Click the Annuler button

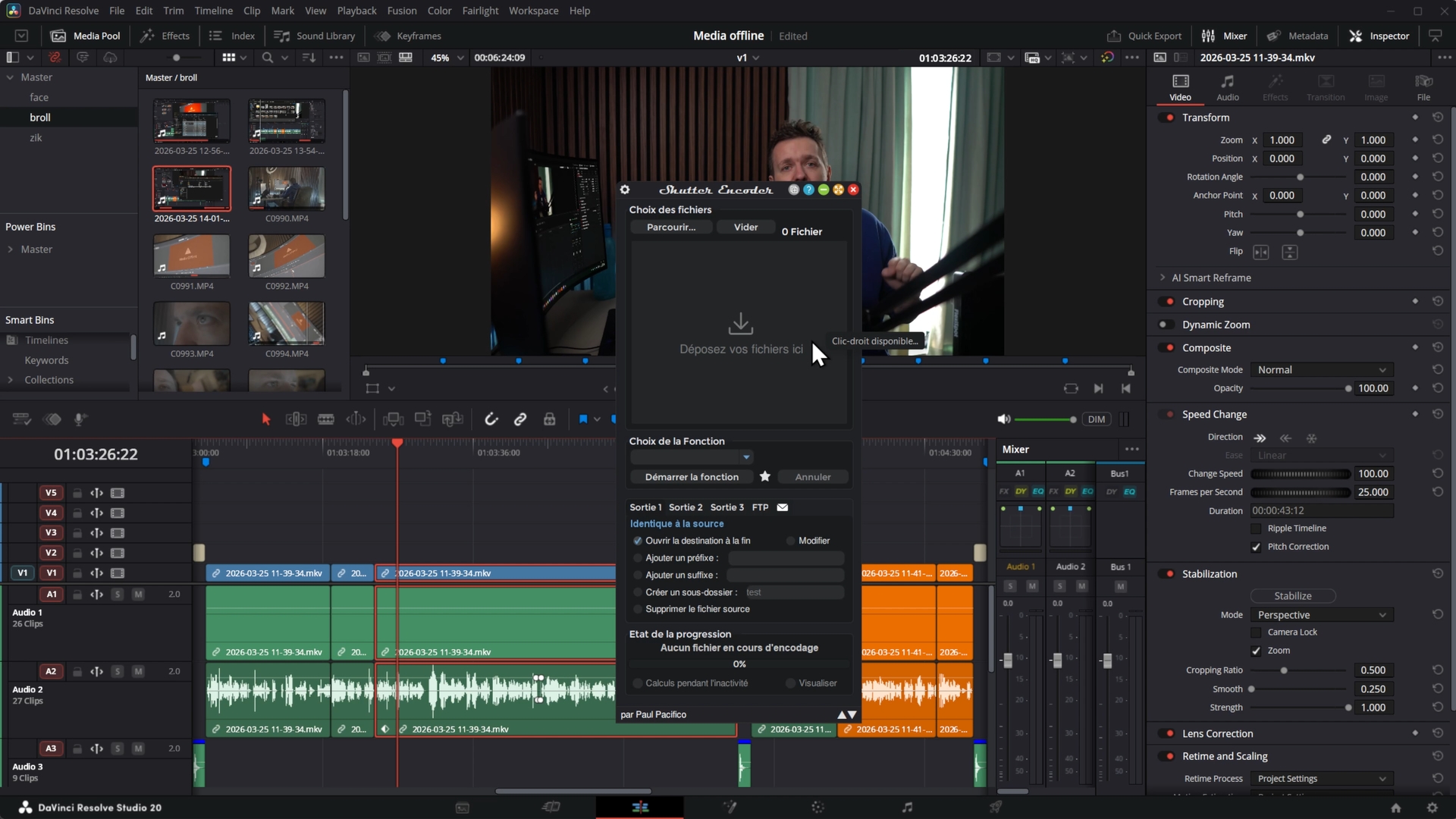point(813,477)
